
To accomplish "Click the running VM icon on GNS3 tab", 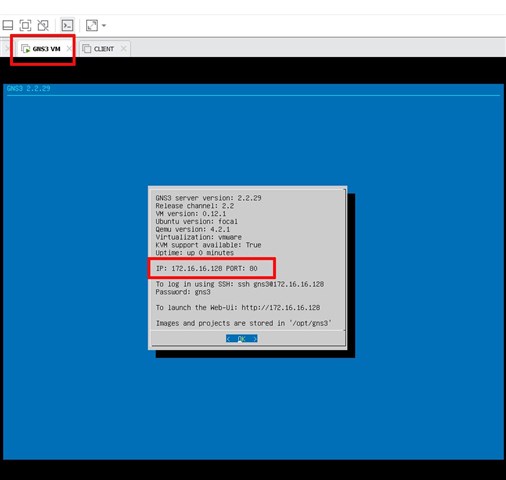I will (25, 49).
